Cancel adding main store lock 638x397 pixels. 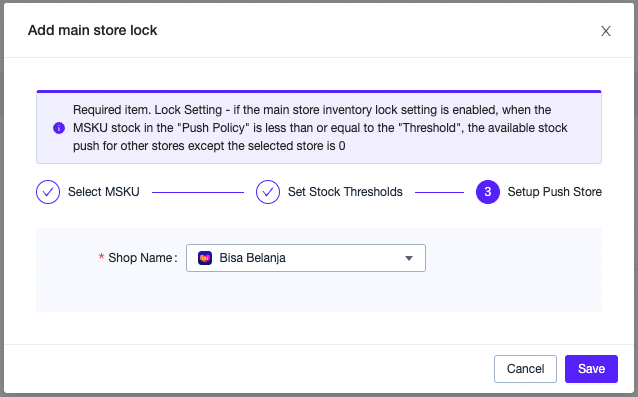point(525,369)
